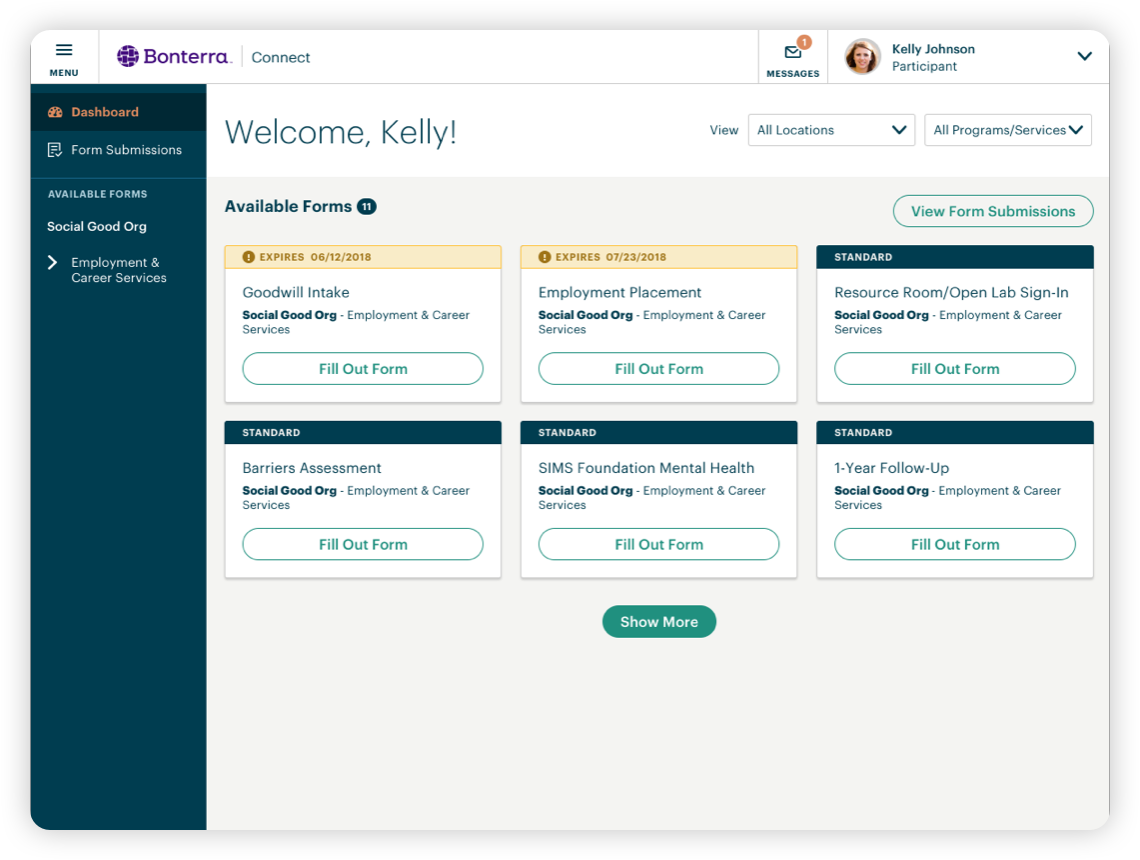Image resolution: width=1140 pixels, height=860 pixels.
Task: Click the warning icon on Goodwill Intake card
Action: coord(249,257)
